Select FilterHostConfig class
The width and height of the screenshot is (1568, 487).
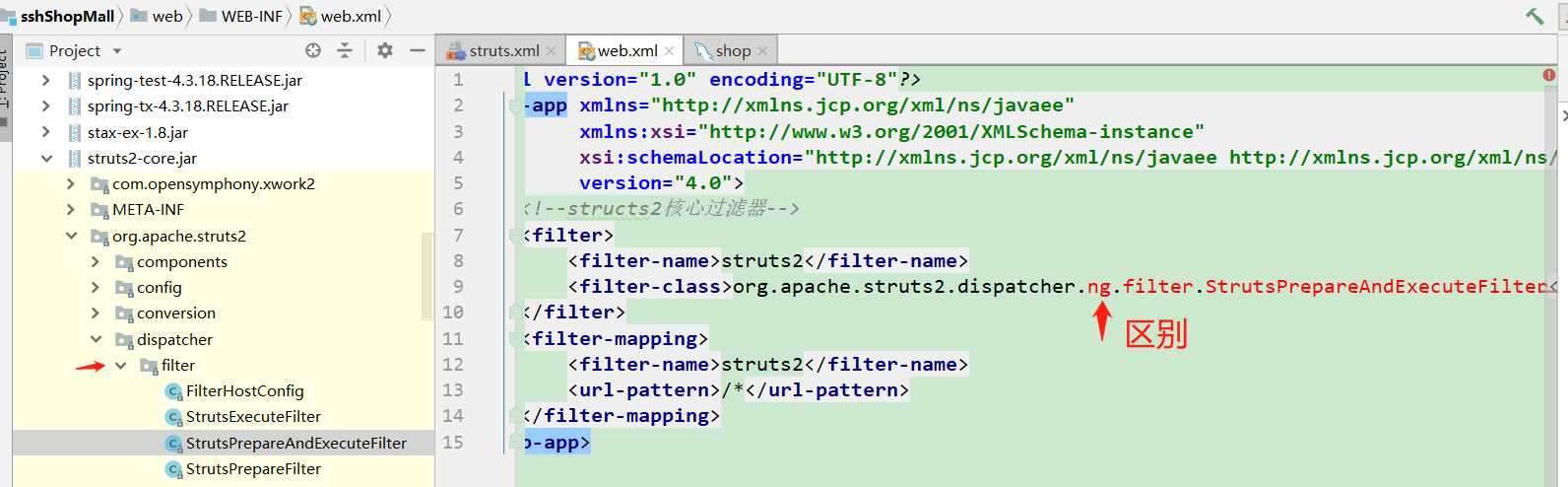tap(244, 390)
